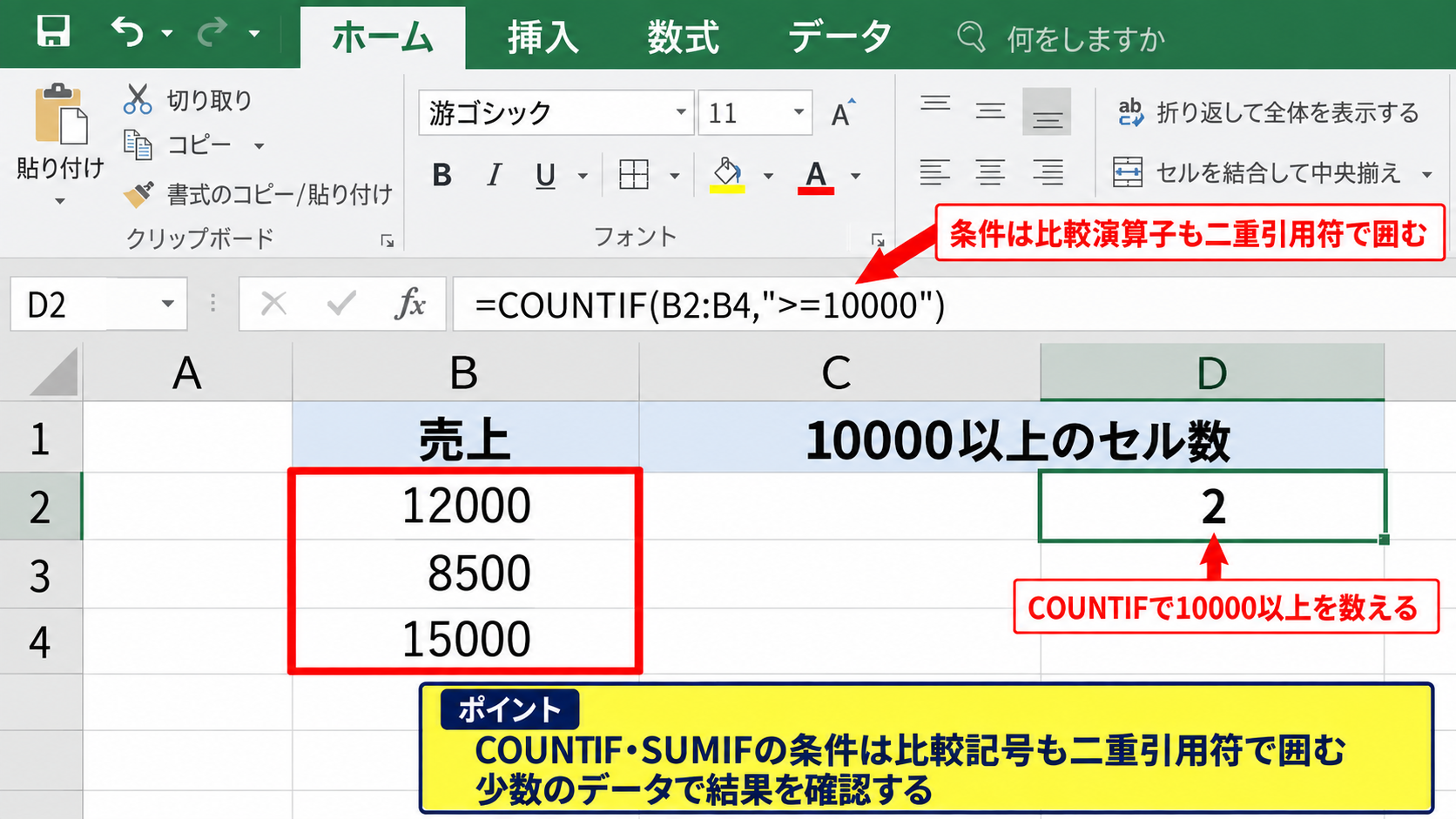Click the Redo arrow icon

212,32
